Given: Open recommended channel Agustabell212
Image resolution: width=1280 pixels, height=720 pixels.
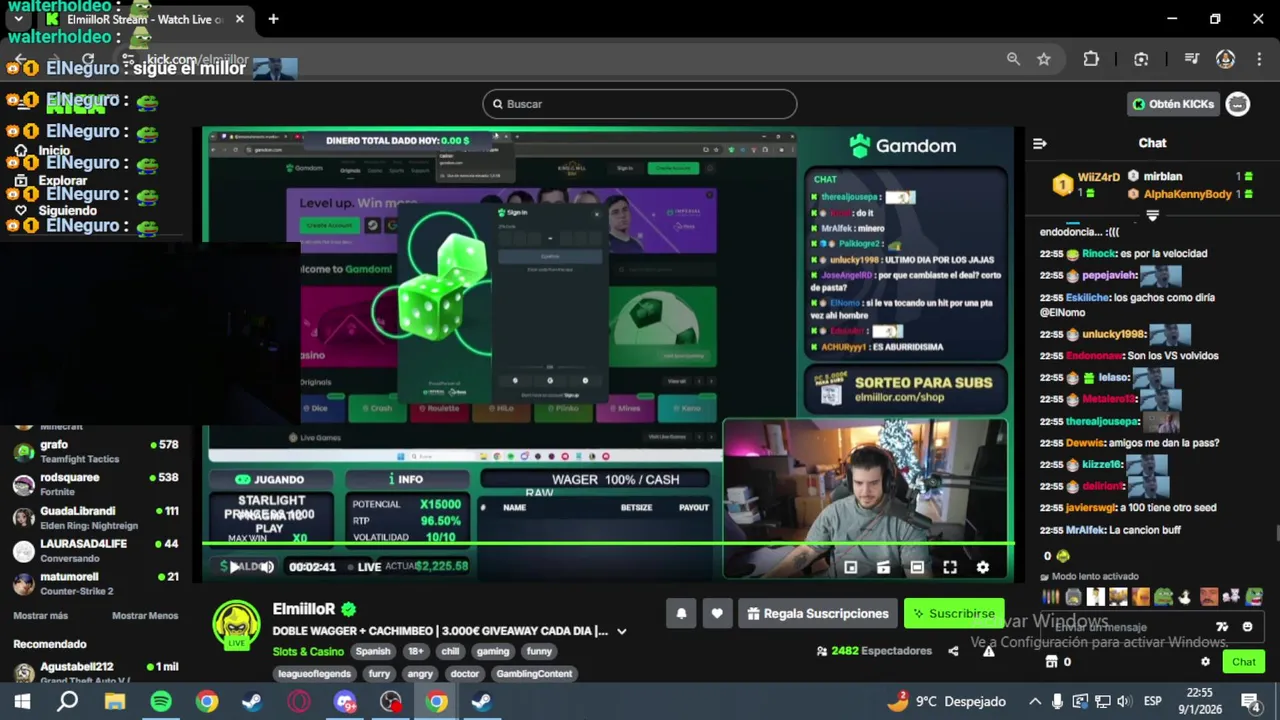Looking at the screenshot, I should click(95, 672).
